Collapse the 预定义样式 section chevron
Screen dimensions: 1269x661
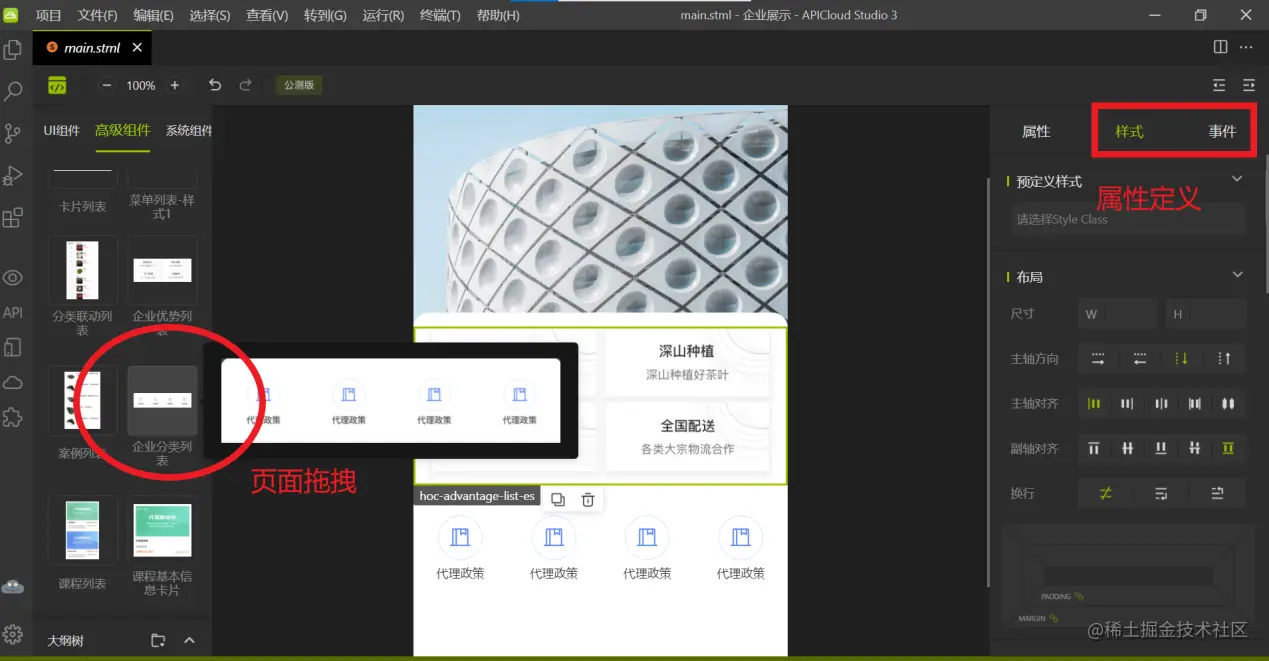click(x=1237, y=178)
